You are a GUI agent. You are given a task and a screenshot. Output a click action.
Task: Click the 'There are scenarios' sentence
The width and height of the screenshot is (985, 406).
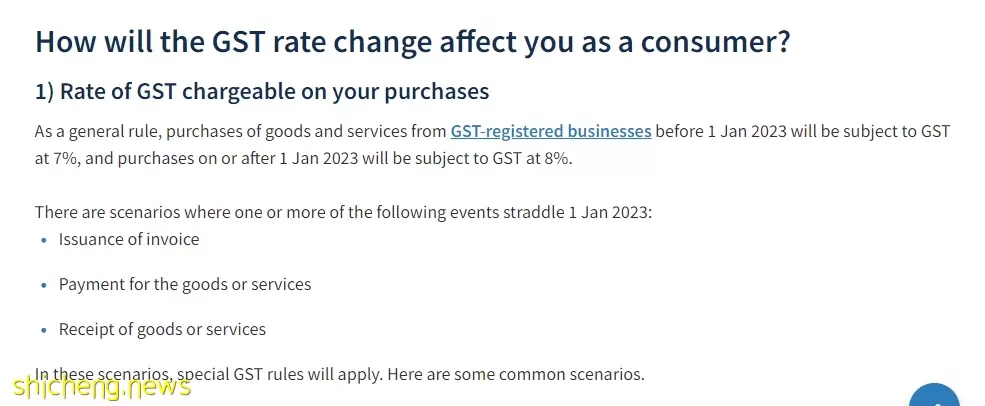coord(344,212)
